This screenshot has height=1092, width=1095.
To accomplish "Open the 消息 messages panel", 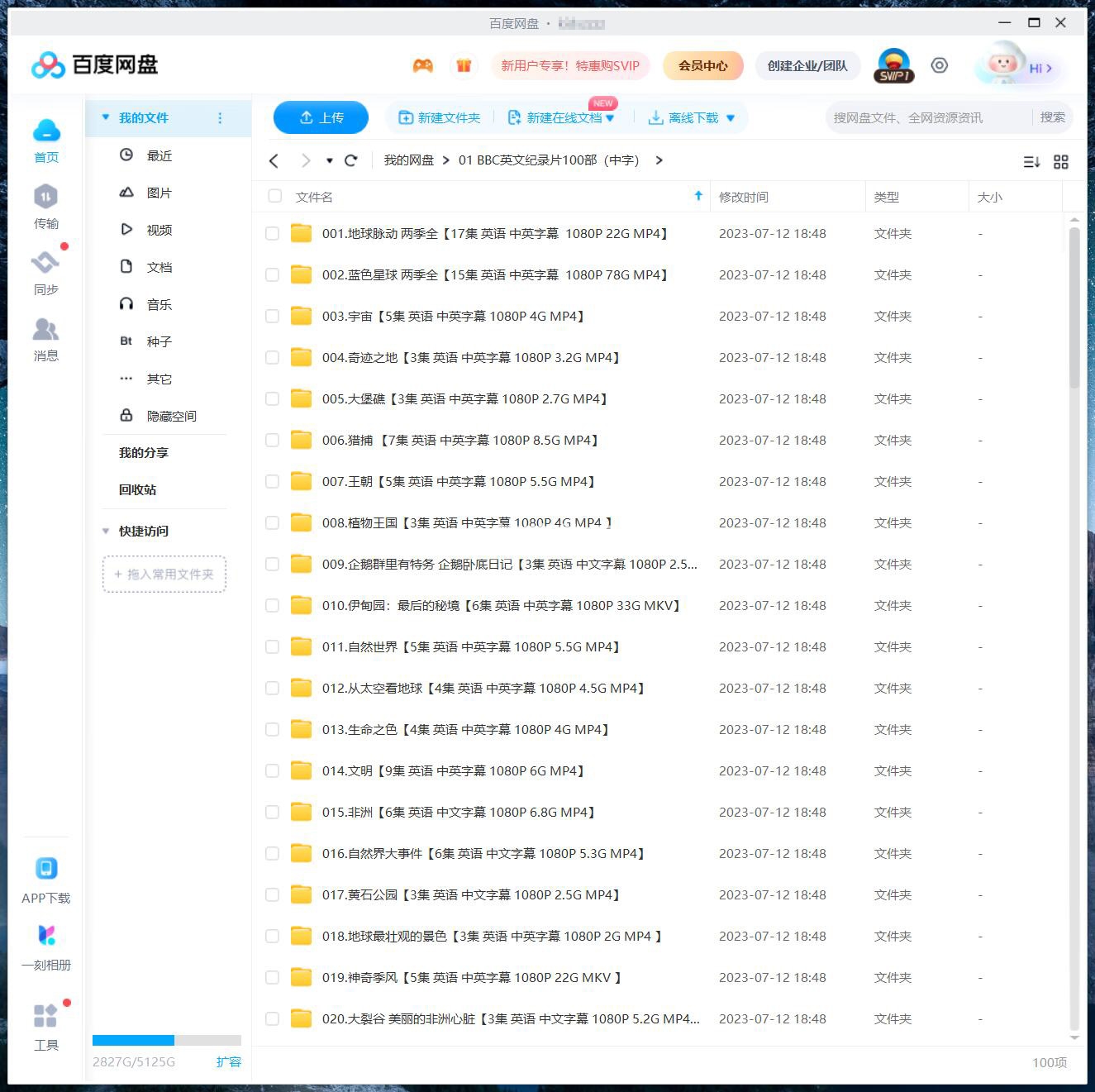I will 45,339.
